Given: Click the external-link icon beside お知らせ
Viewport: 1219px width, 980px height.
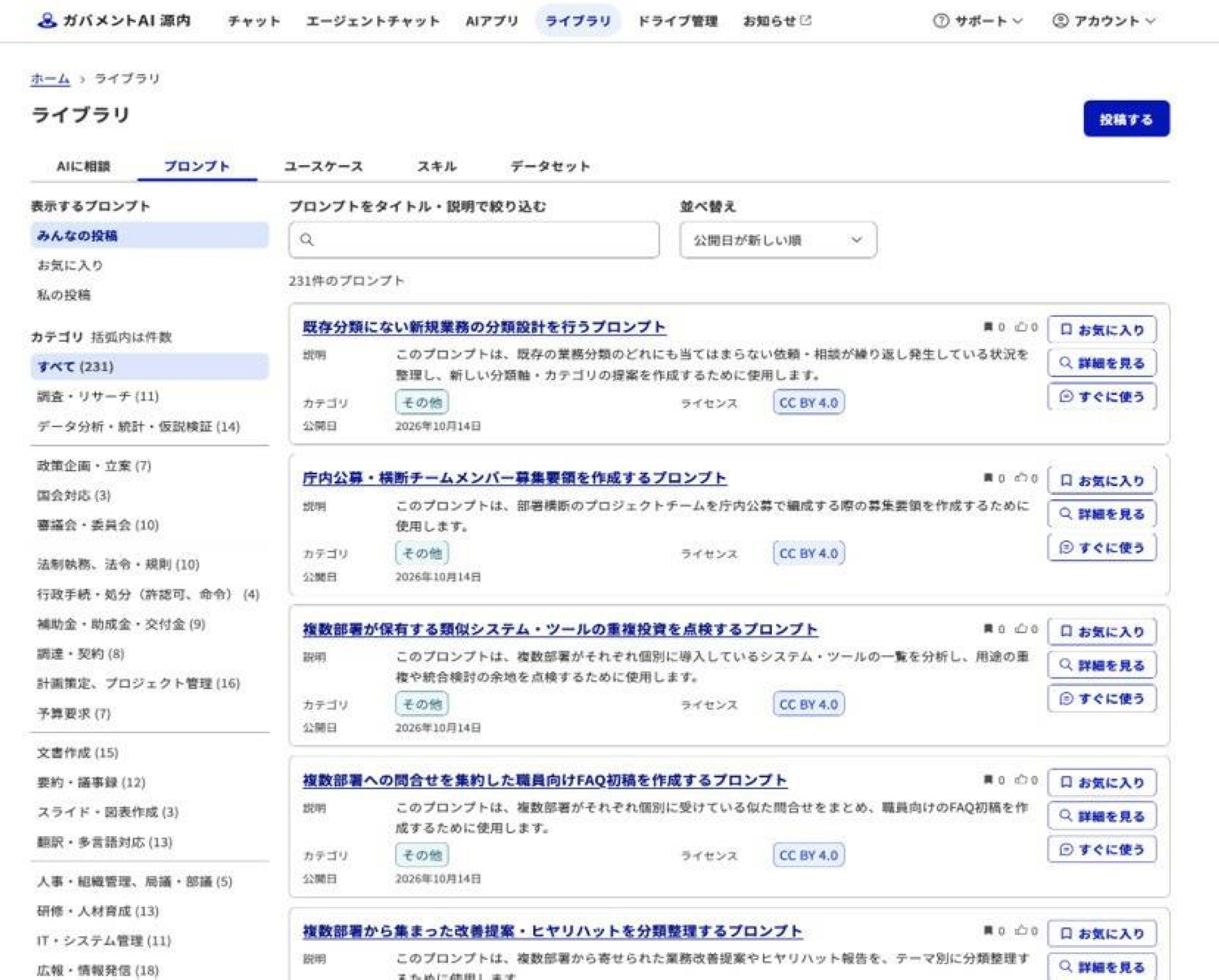Looking at the screenshot, I should [805, 20].
